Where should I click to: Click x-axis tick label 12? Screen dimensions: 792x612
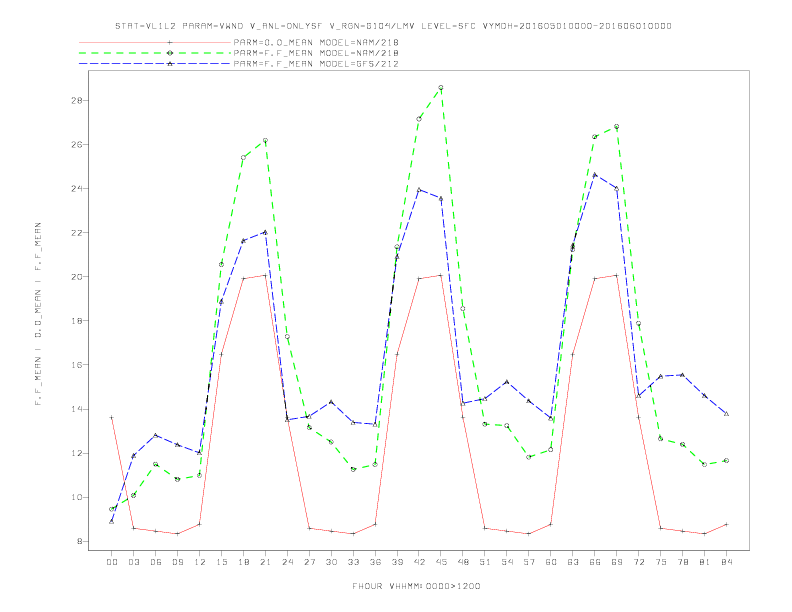[x=200, y=562]
